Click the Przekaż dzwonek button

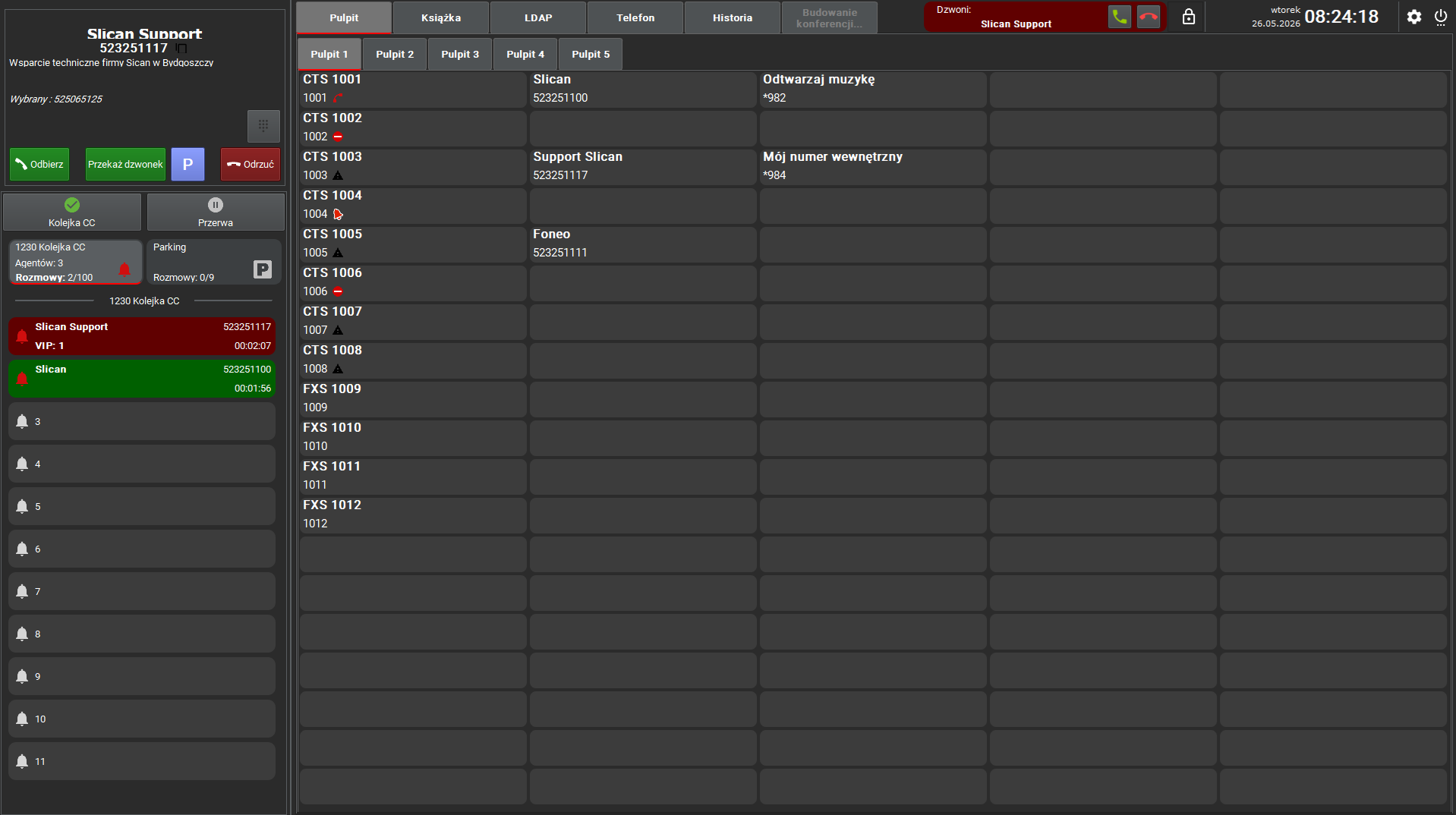[x=125, y=164]
